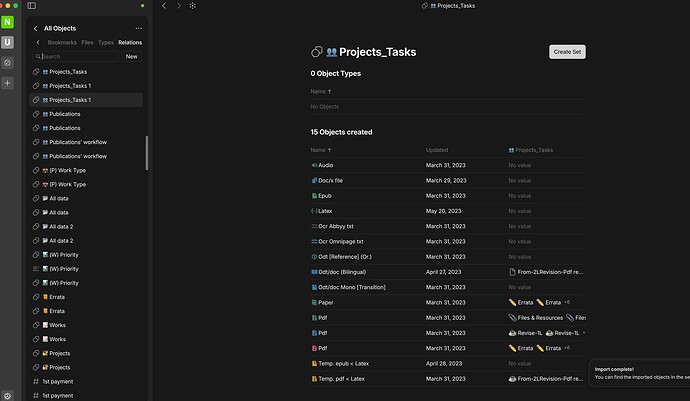Check the green sync status dot
The width and height of the screenshot is (690, 401).
142,6
